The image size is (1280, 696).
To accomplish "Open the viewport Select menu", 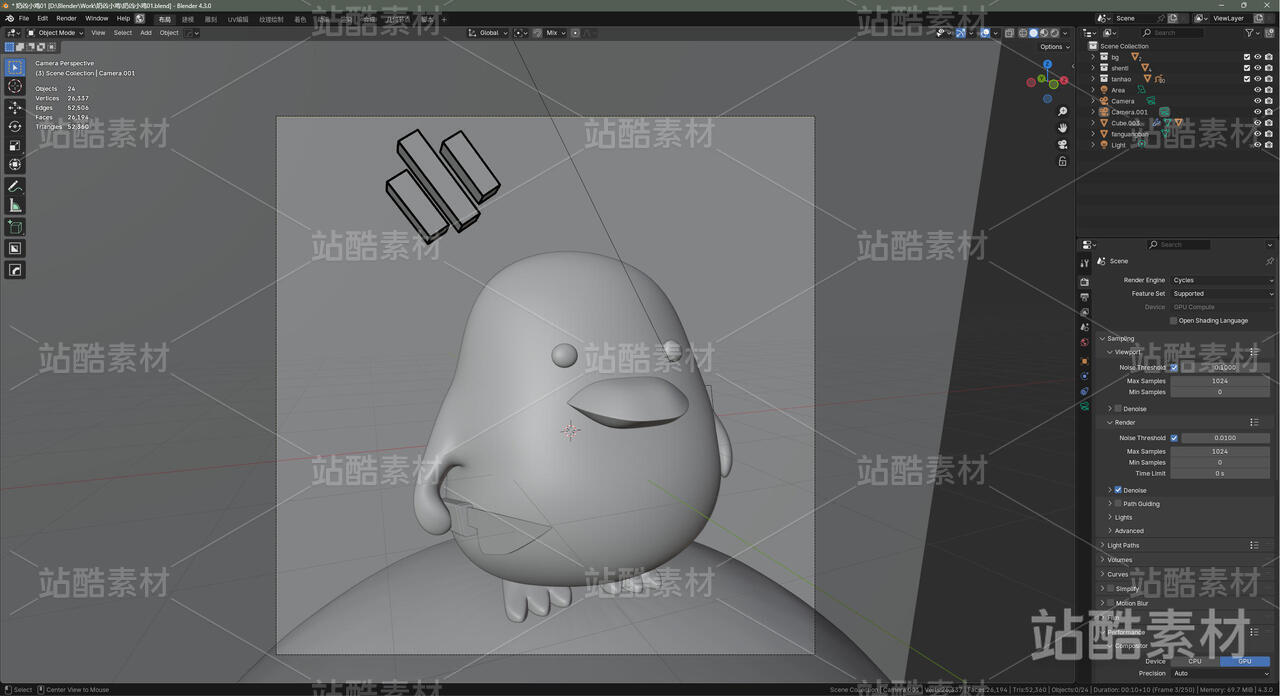I will tap(123, 33).
